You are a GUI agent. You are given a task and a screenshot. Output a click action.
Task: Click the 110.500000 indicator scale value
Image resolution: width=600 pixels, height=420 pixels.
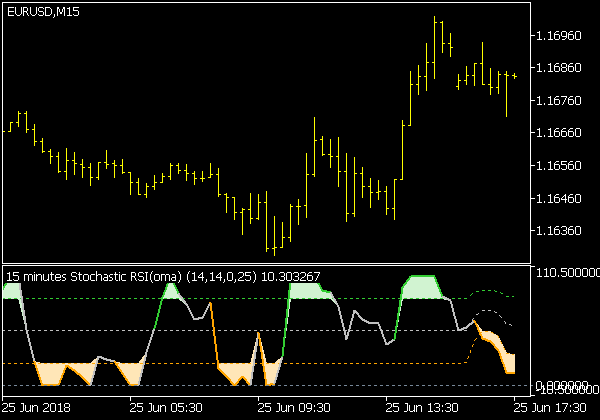point(567,273)
